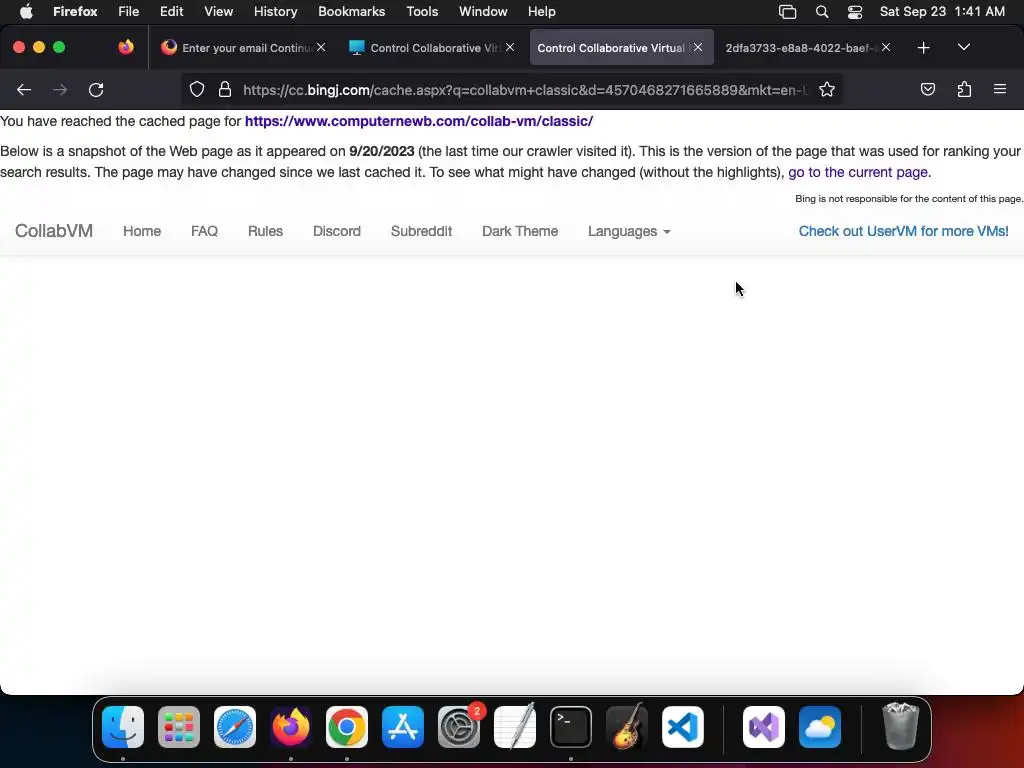Open a new tab with plus

923,48
